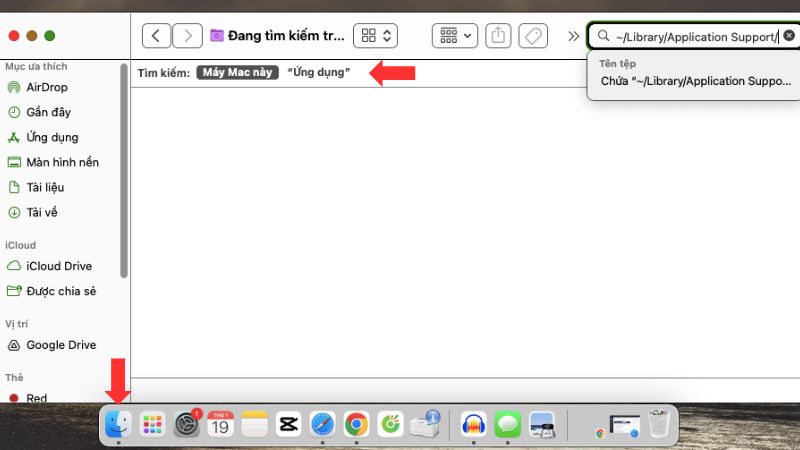Open the group-by options dropdown
The height and width of the screenshot is (450, 800).
point(455,36)
